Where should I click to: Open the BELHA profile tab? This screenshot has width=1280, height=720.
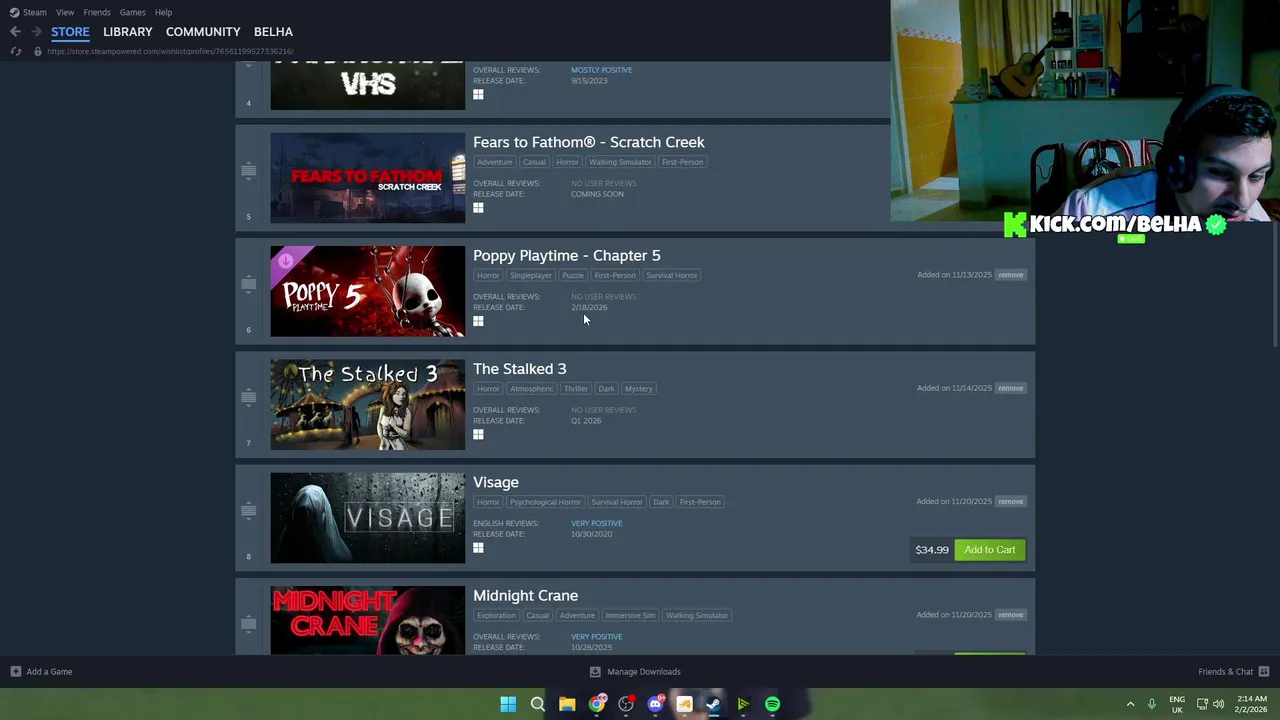click(273, 32)
